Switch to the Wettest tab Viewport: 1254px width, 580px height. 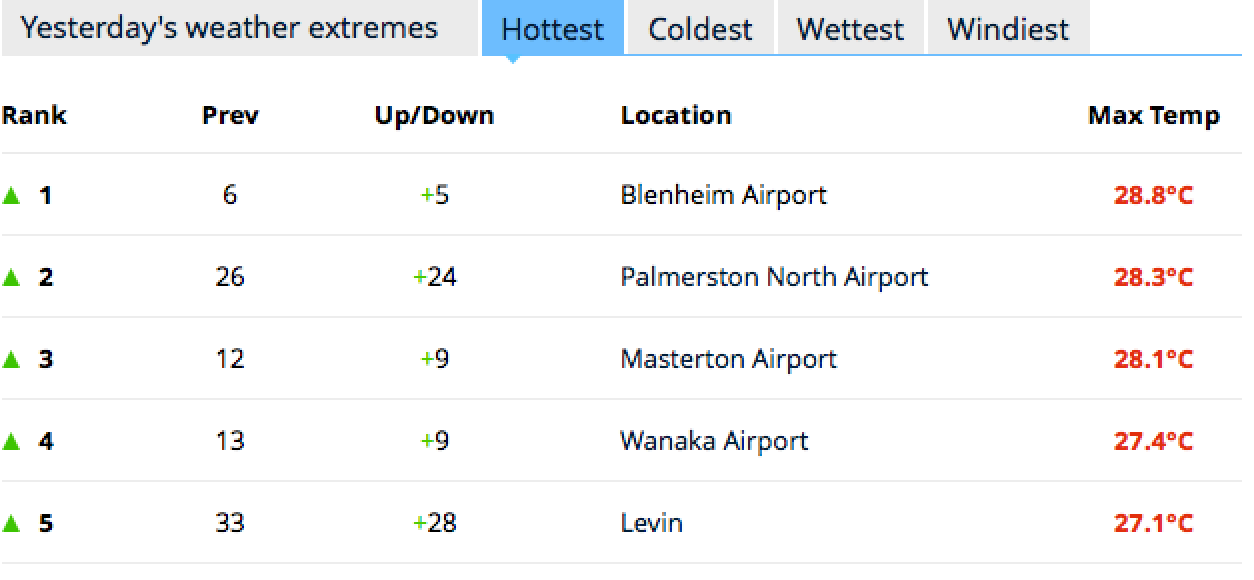(851, 28)
